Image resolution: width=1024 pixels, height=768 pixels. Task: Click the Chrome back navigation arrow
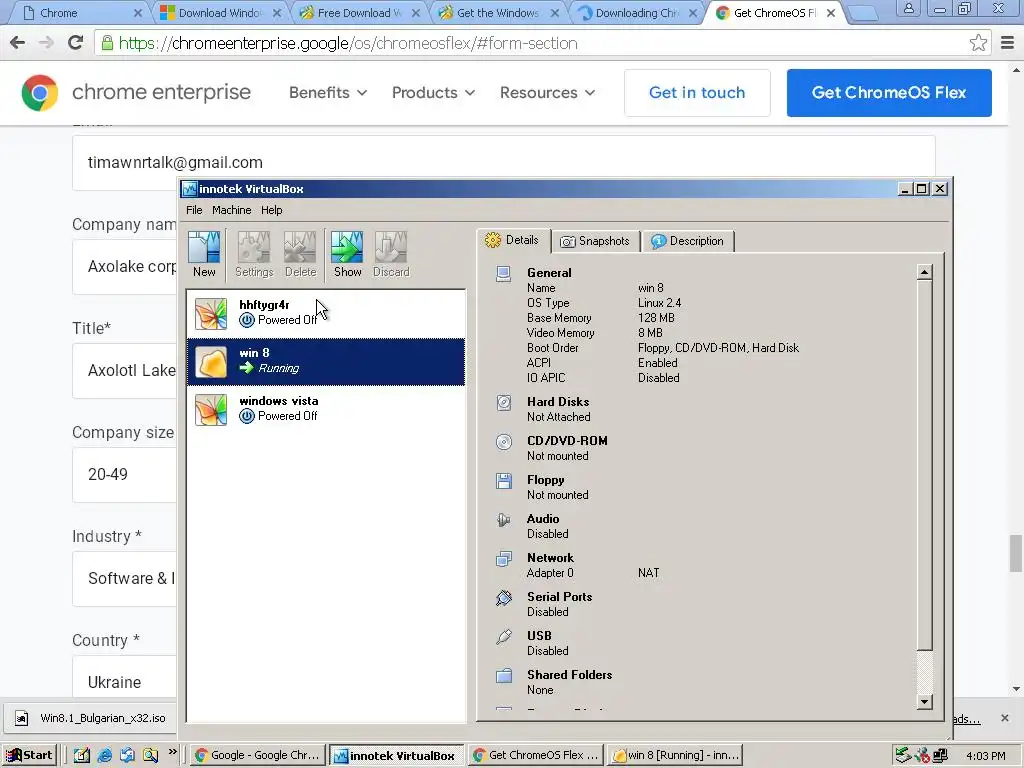(x=18, y=43)
